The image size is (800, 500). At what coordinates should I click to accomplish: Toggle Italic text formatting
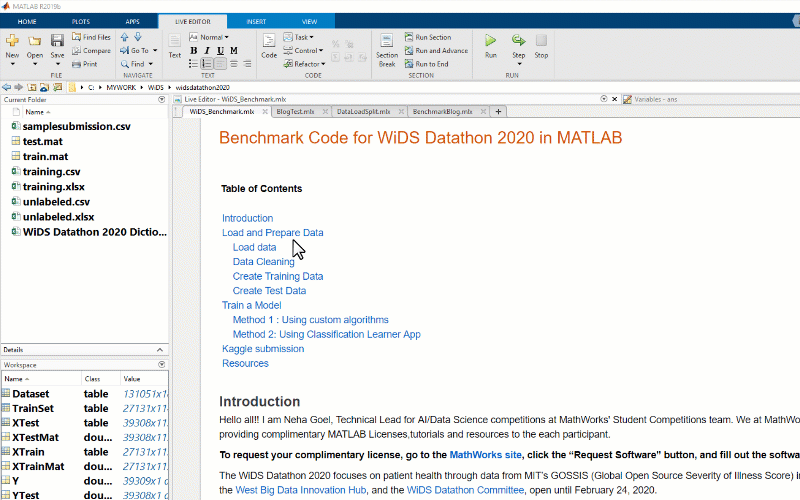206,50
